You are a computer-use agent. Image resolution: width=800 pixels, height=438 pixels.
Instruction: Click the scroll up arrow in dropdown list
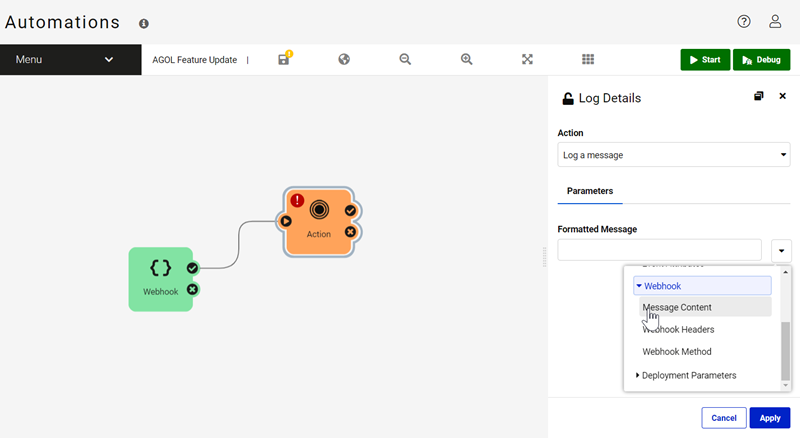[x=785, y=272]
